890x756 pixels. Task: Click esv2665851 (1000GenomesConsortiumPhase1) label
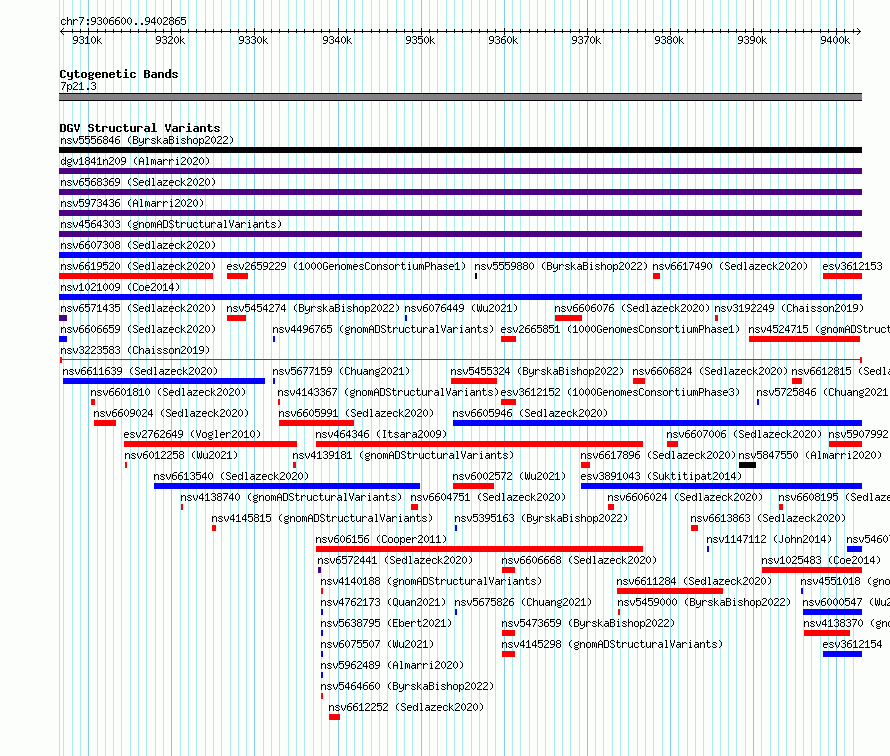(620, 329)
